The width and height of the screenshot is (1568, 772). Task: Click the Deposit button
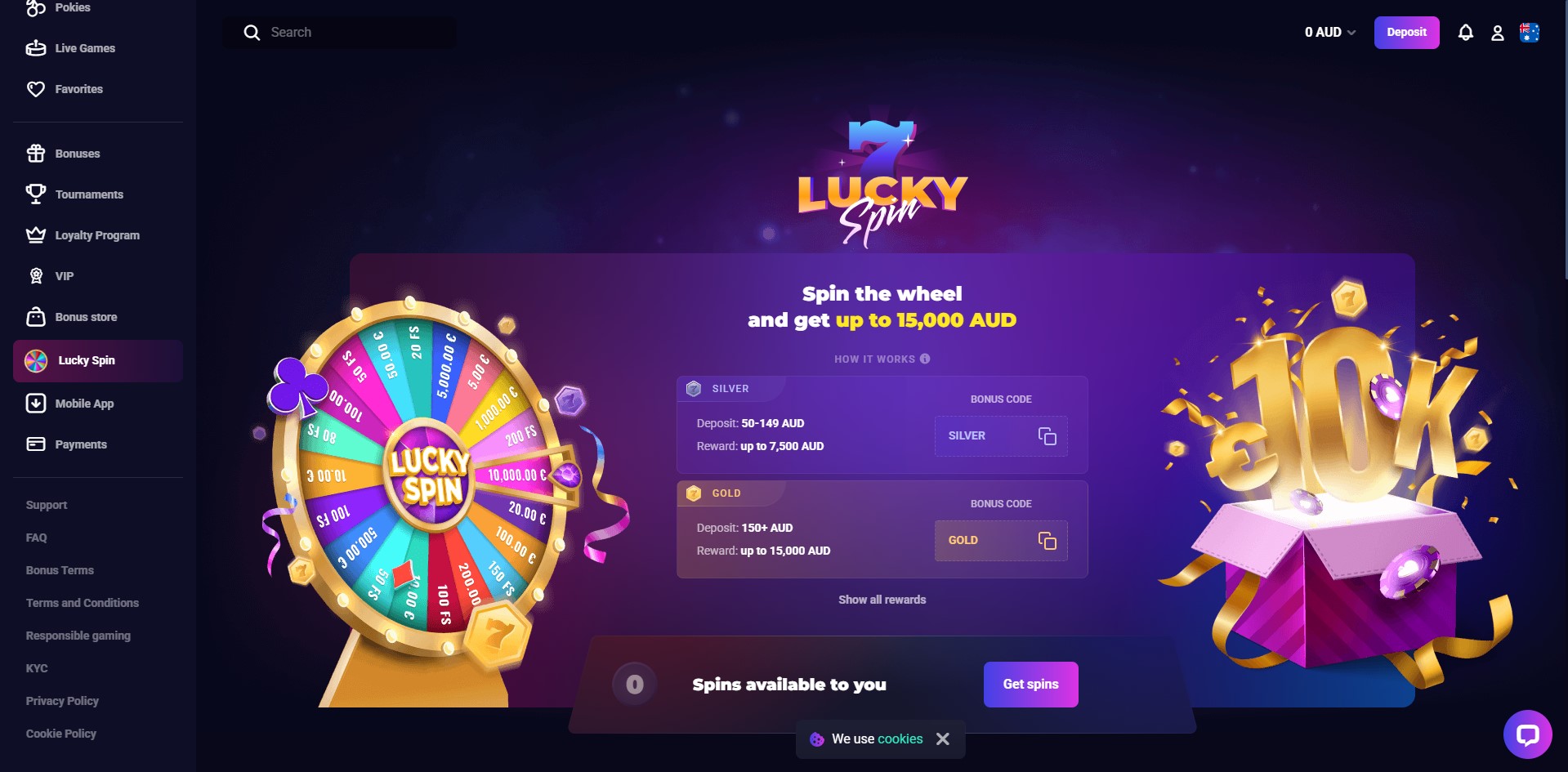pos(1406,33)
